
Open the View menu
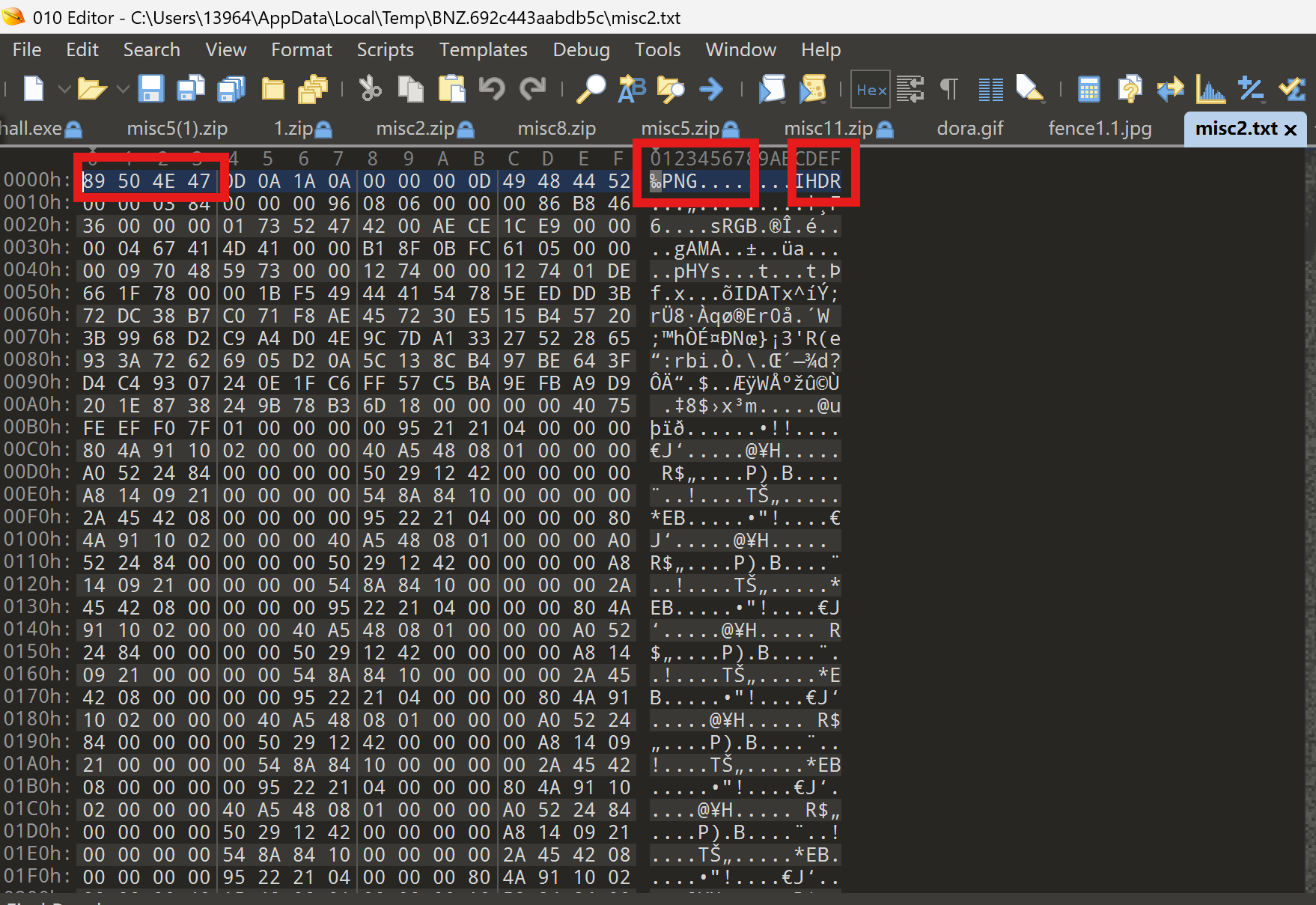coord(226,49)
